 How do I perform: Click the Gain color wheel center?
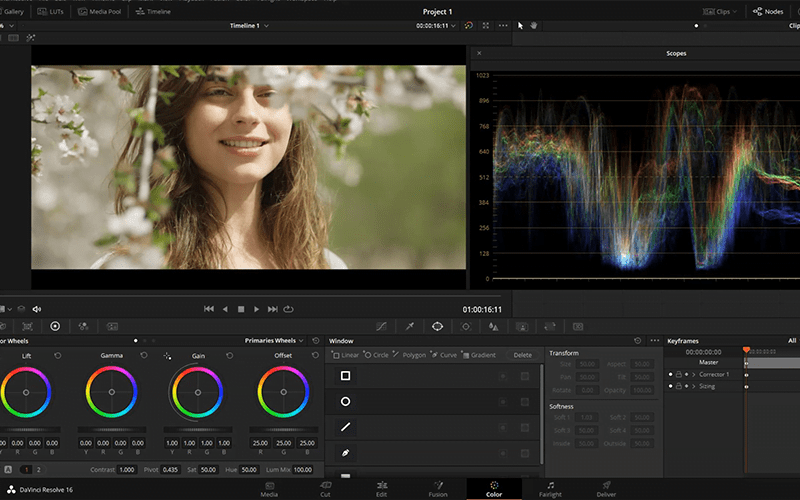click(198, 392)
